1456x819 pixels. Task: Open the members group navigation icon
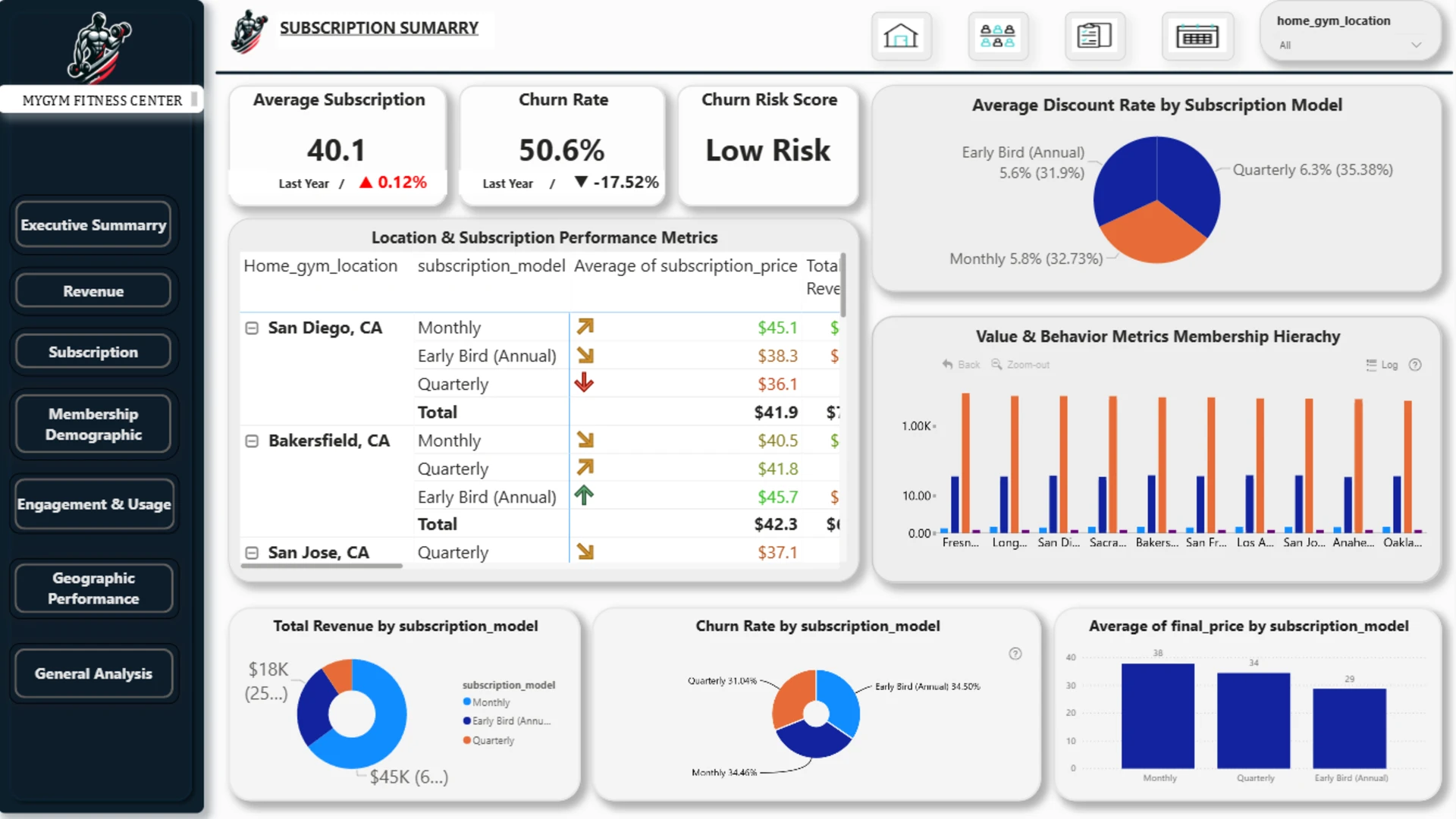[997, 36]
